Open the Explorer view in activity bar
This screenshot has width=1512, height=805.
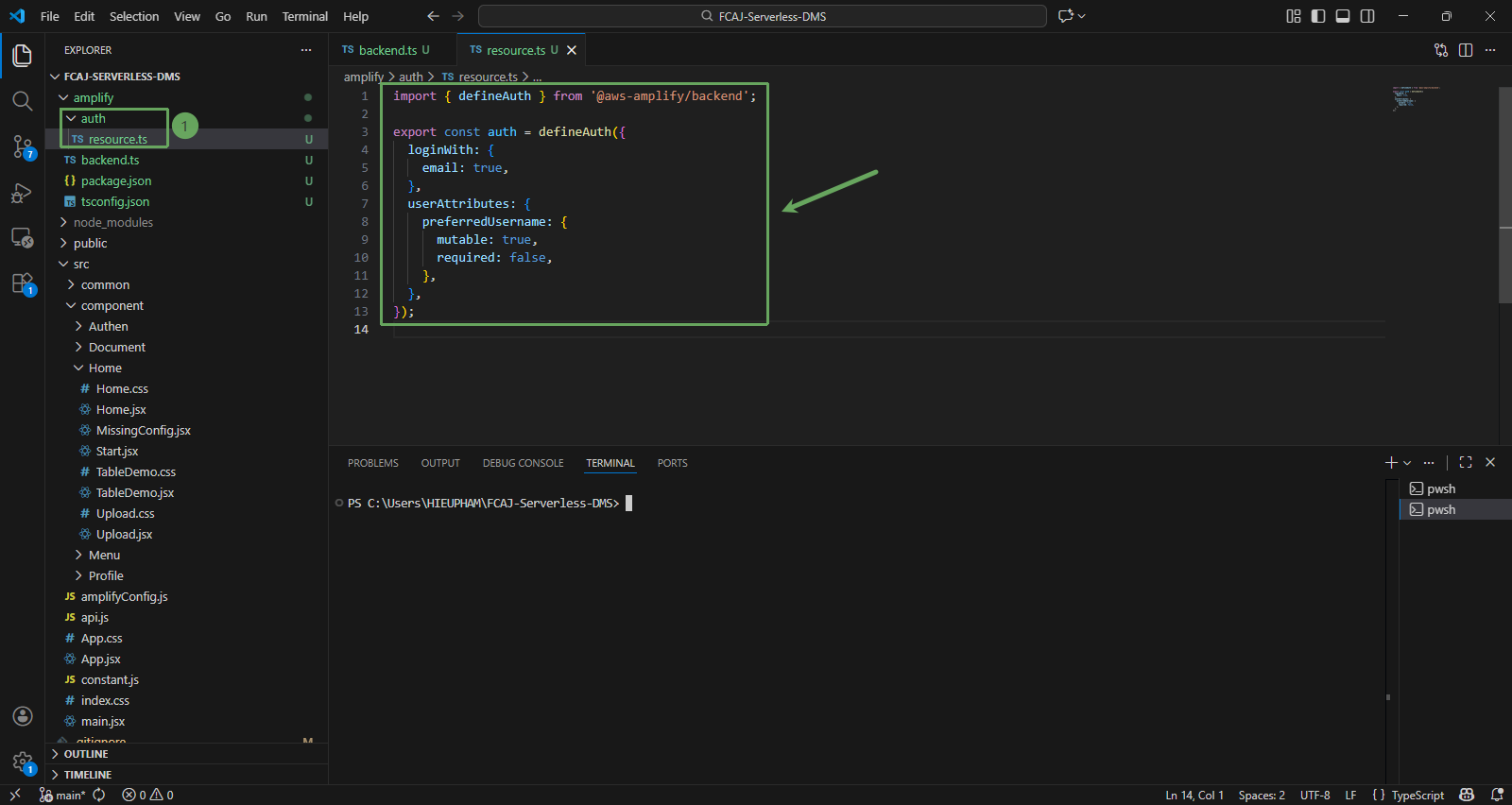[x=23, y=56]
